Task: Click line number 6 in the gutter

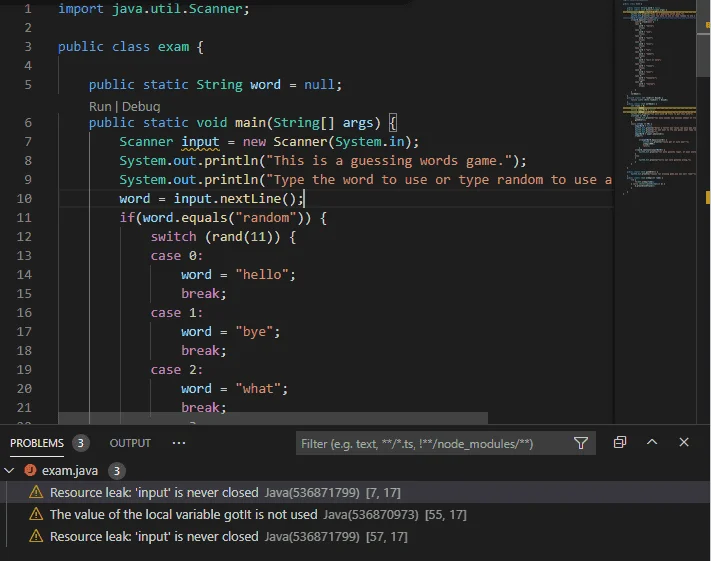Action: [28, 123]
